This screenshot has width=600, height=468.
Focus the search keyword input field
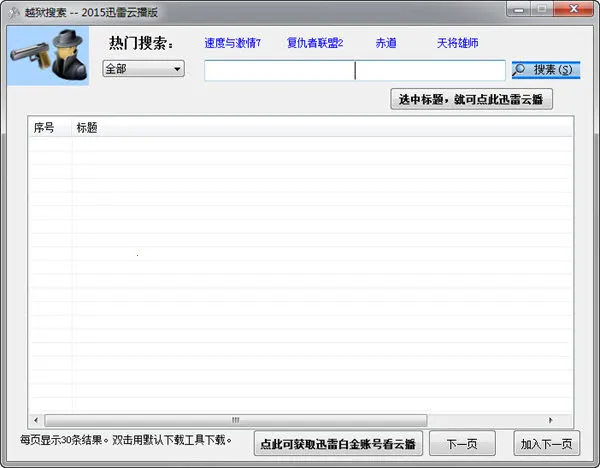354,70
